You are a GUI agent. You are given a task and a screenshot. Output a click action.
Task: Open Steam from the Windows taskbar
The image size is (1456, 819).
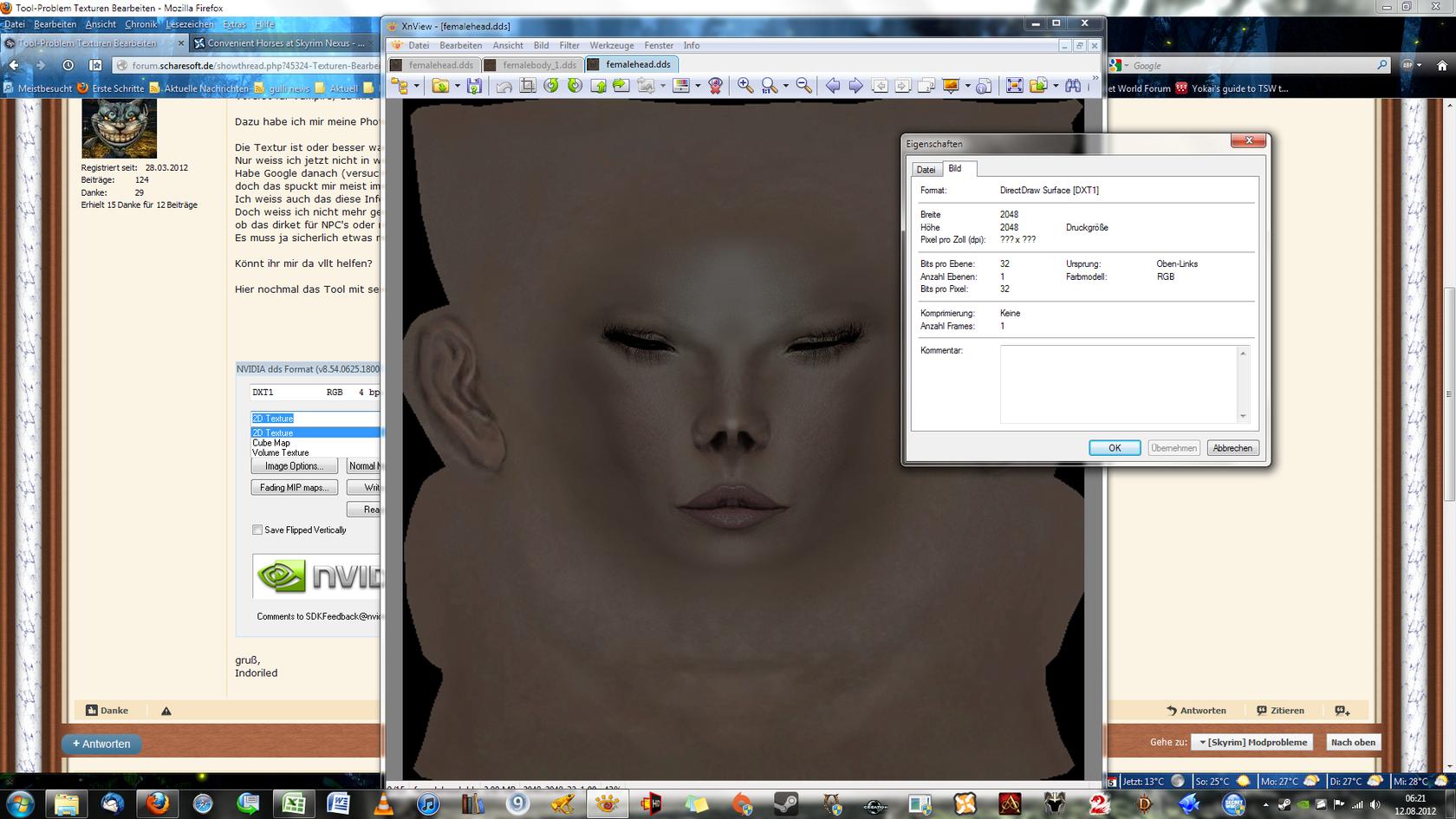[x=786, y=803]
